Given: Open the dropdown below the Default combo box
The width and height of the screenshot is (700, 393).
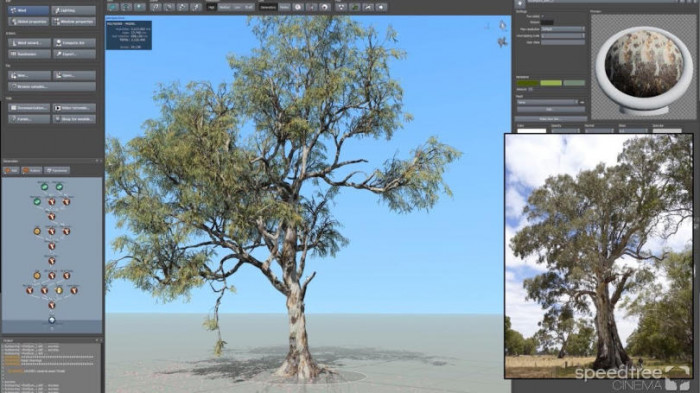Looking at the screenshot, I should (x=562, y=35).
